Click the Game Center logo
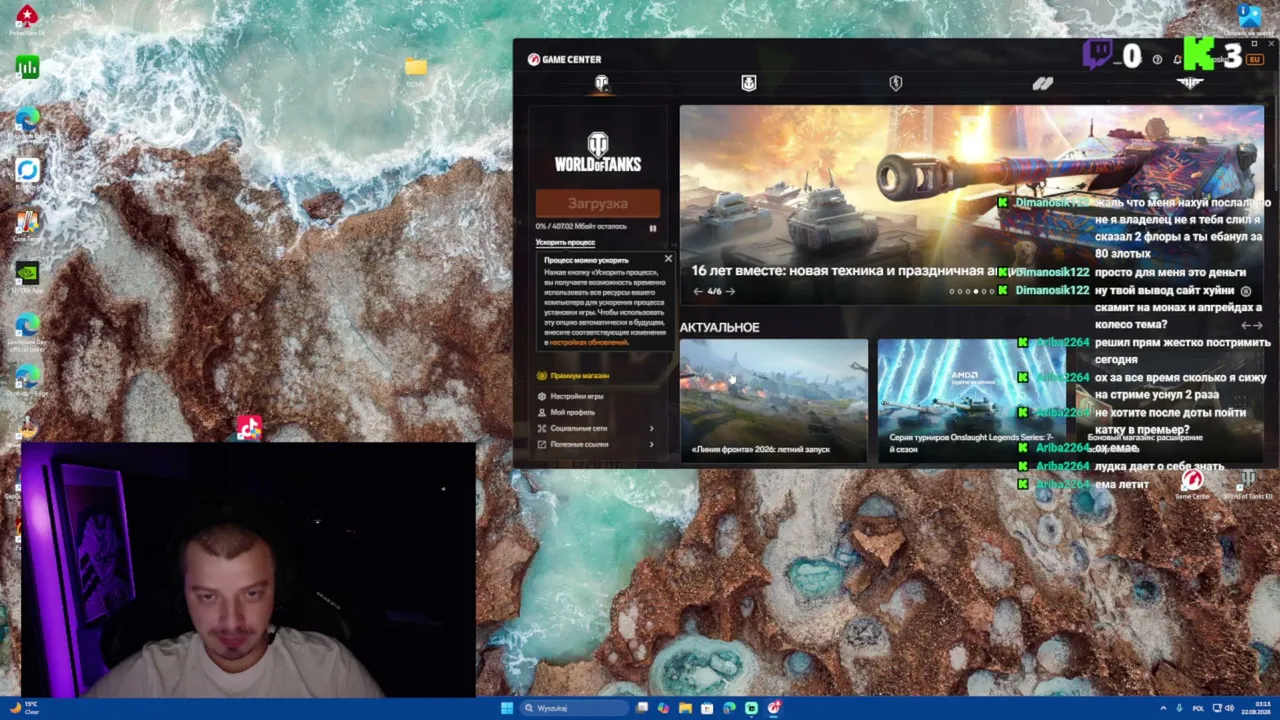 pyautogui.click(x=565, y=59)
